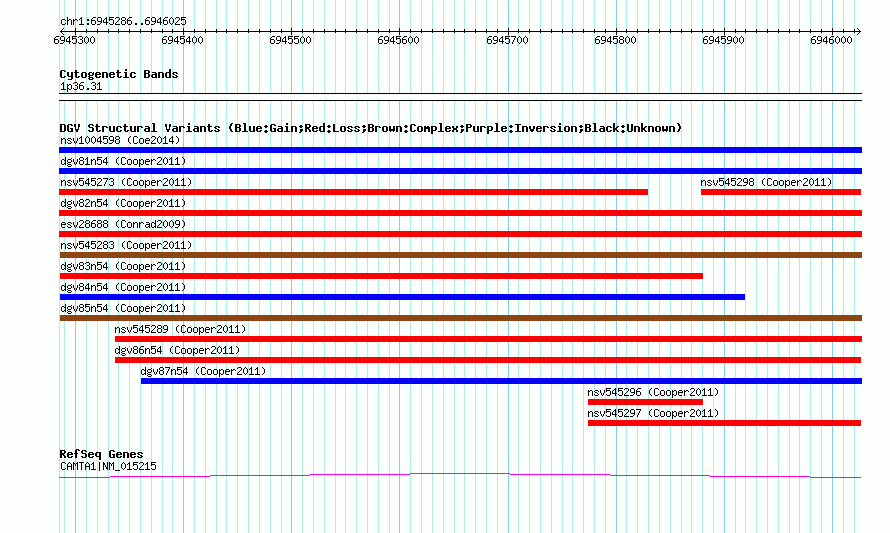Select the dgv84n54 (Cooper2011) label

click(123, 287)
